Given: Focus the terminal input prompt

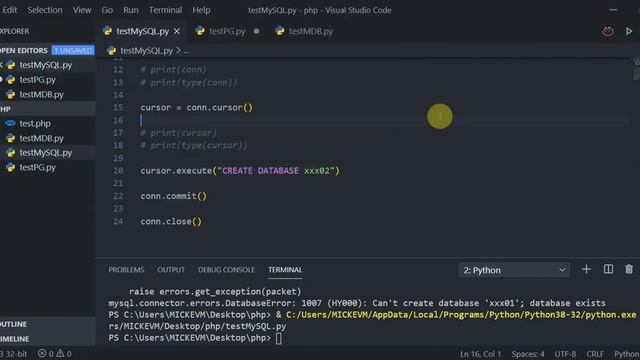Looking at the screenshot, I should [278, 338].
